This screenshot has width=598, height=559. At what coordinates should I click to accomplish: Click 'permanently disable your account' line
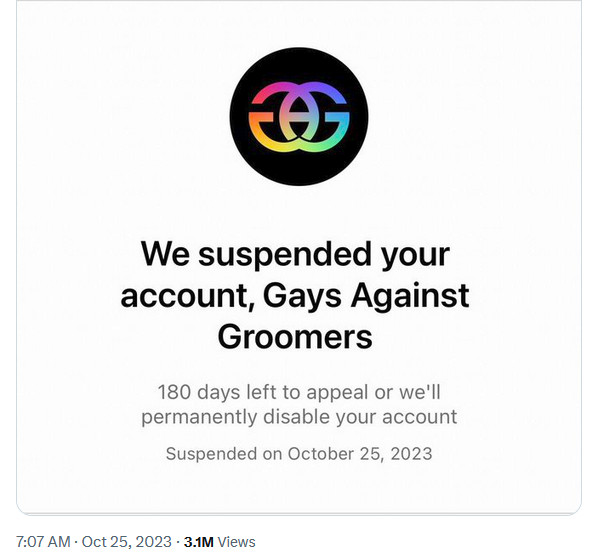pyautogui.click(x=299, y=416)
